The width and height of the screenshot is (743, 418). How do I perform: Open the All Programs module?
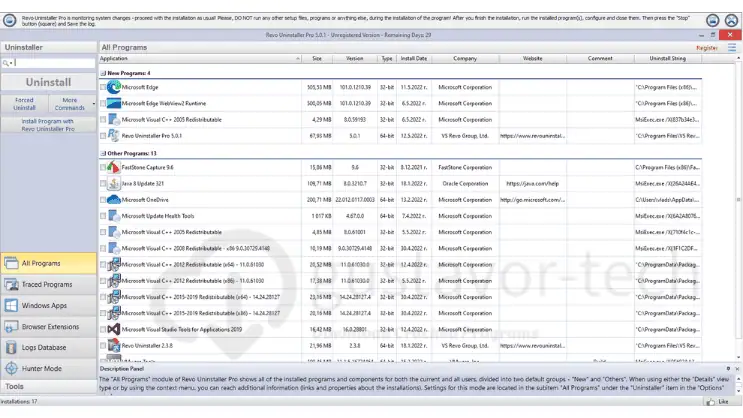pyautogui.click(x=48, y=263)
